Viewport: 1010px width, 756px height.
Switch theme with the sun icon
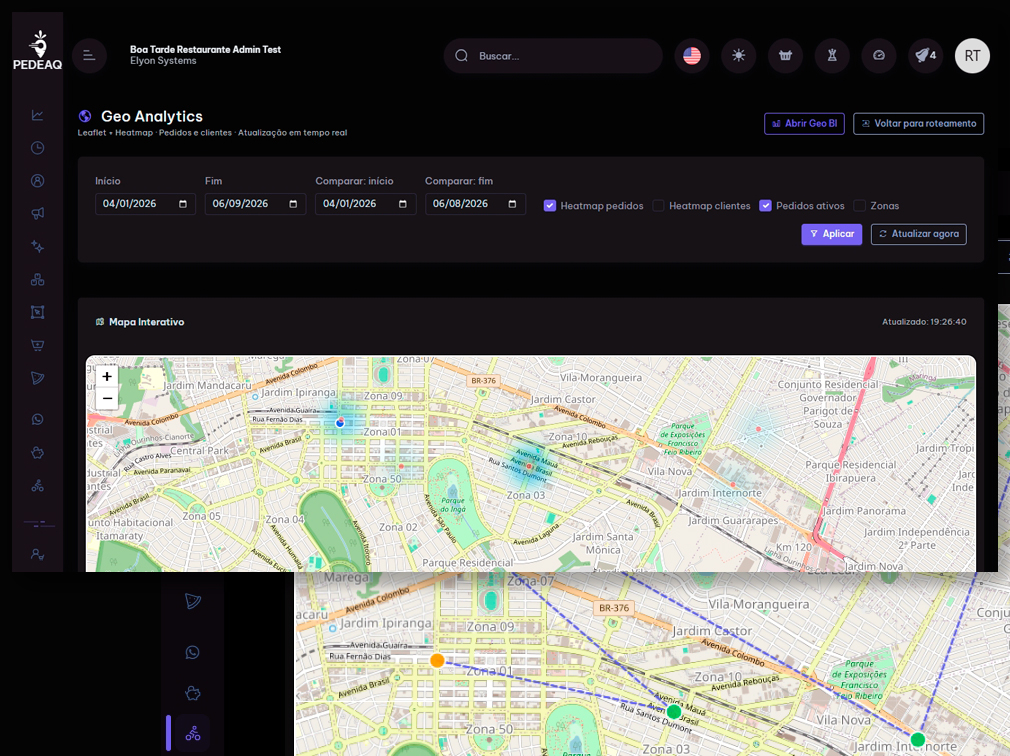[738, 56]
